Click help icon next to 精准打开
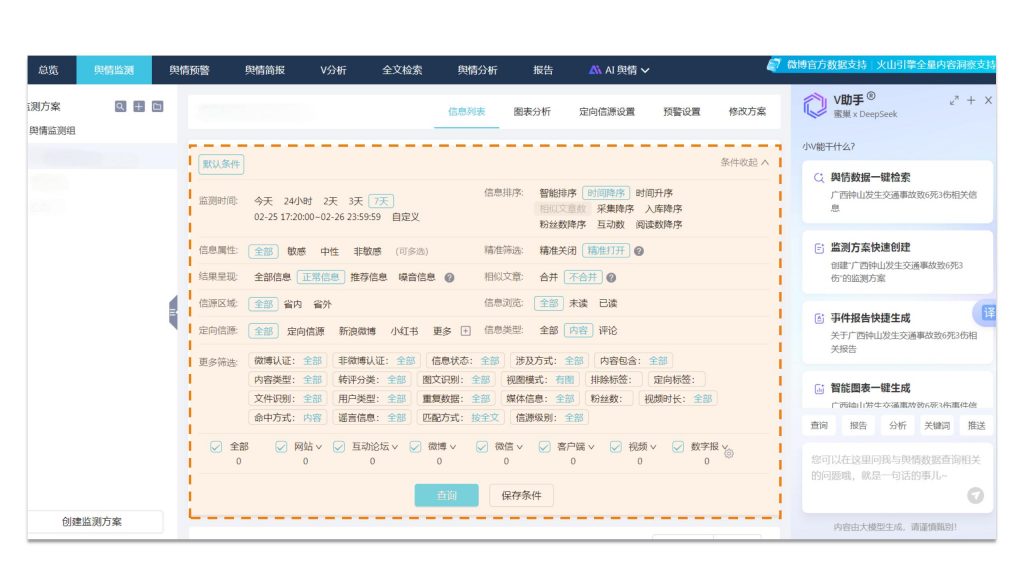 pyautogui.click(x=639, y=251)
